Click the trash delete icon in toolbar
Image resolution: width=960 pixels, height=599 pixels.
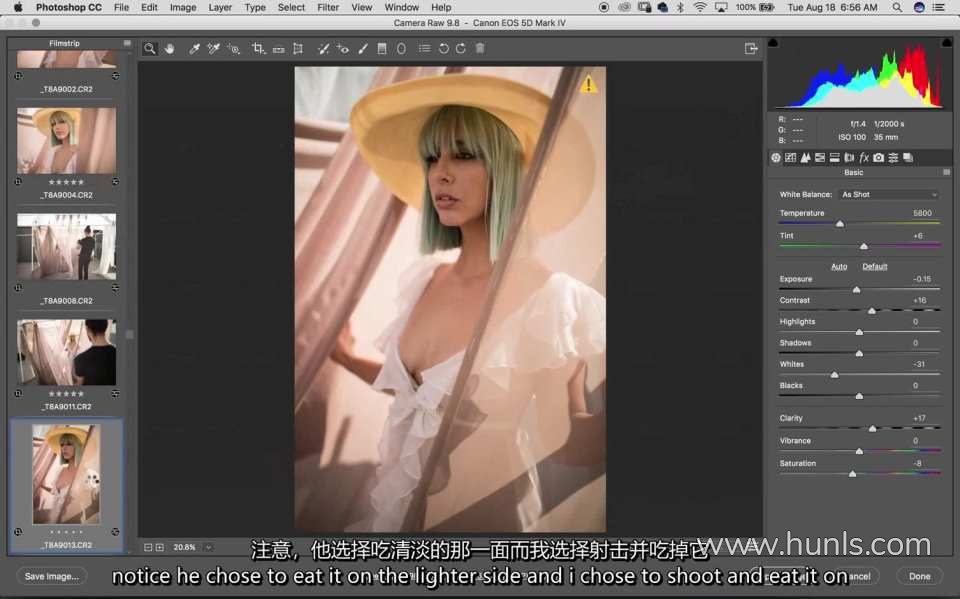[480, 48]
